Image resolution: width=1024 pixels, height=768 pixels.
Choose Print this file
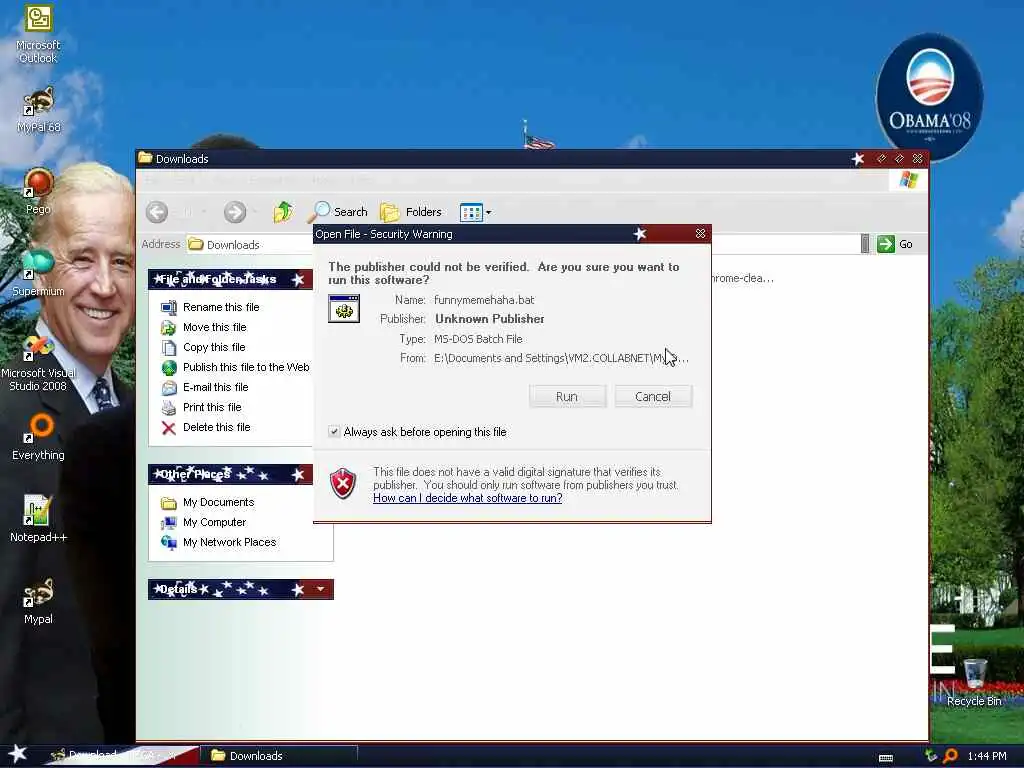click(200, 407)
